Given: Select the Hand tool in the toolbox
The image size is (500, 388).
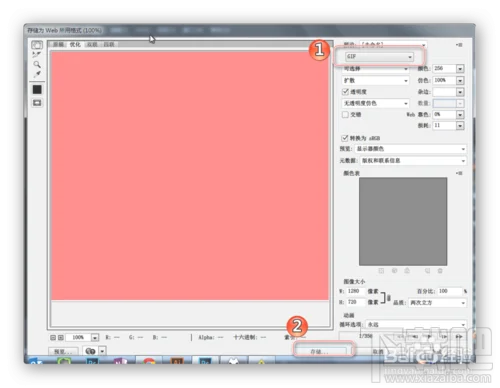Looking at the screenshot, I should pos(37,45).
